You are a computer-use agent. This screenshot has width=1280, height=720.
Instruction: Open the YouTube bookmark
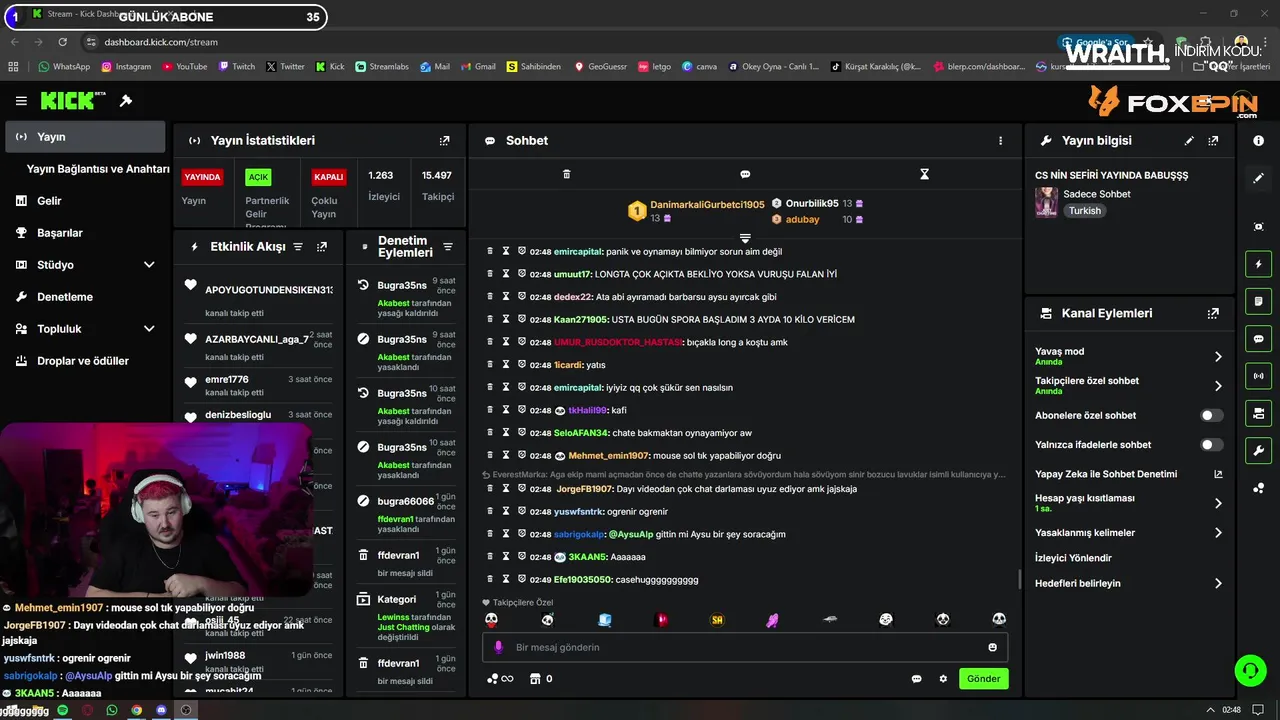(x=184, y=67)
